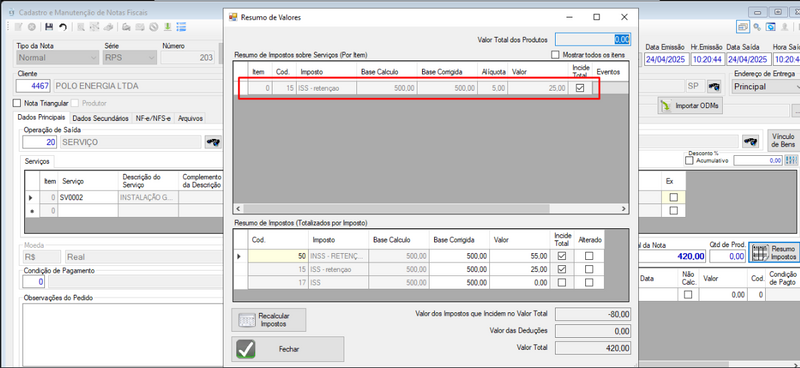Toggle Incide Total checkbox in ISS - retençao item row

[x=580, y=88]
